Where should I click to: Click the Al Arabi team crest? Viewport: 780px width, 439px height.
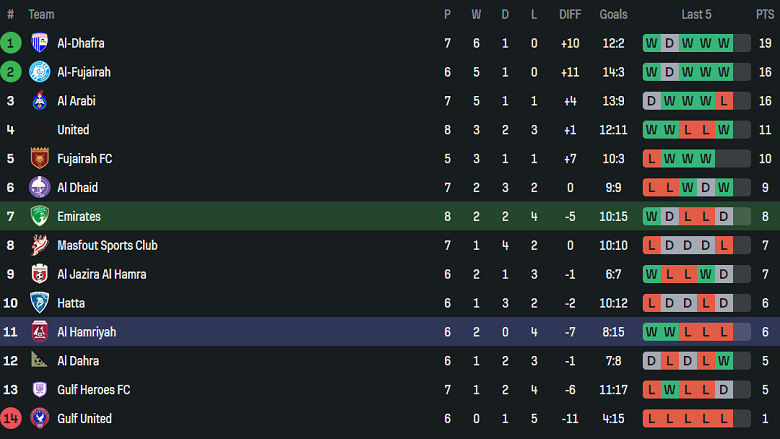pos(40,101)
